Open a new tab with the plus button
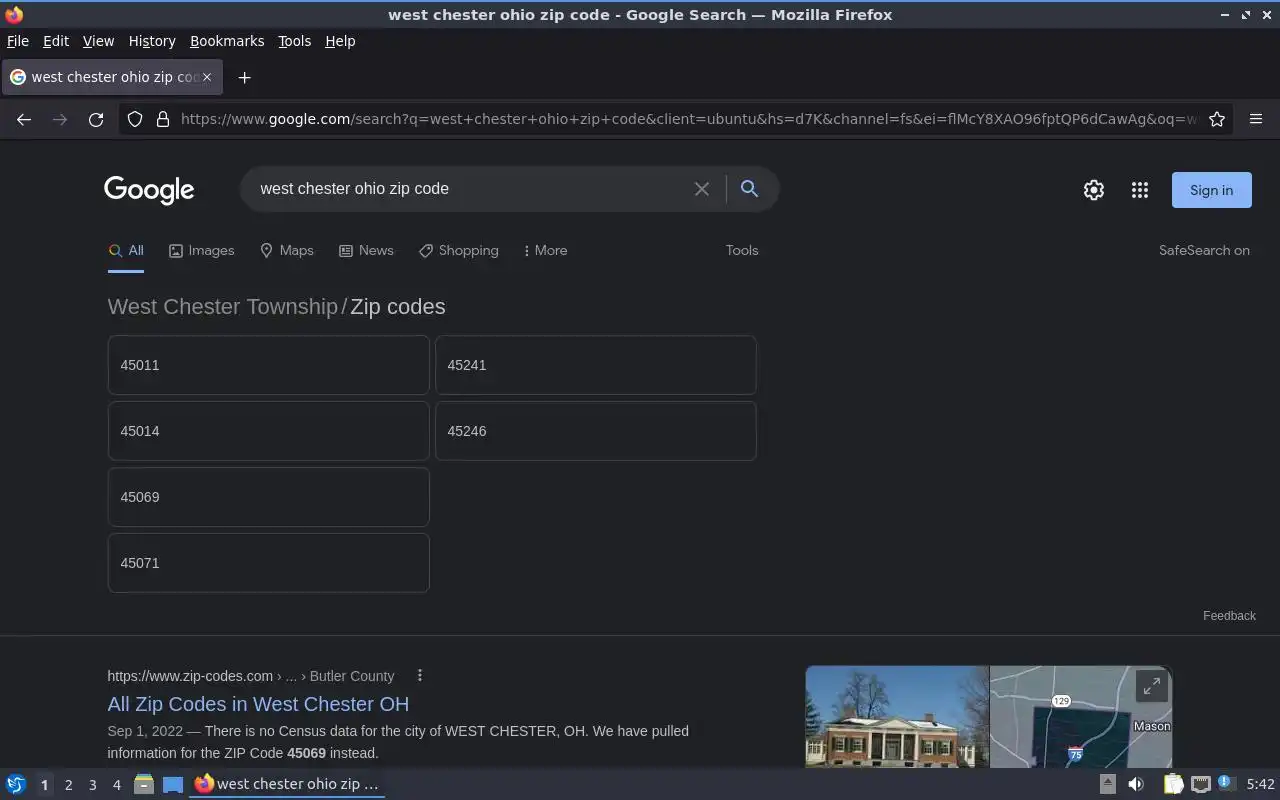The height and width of the screenshot is (800, 1280). coord(244,77)
